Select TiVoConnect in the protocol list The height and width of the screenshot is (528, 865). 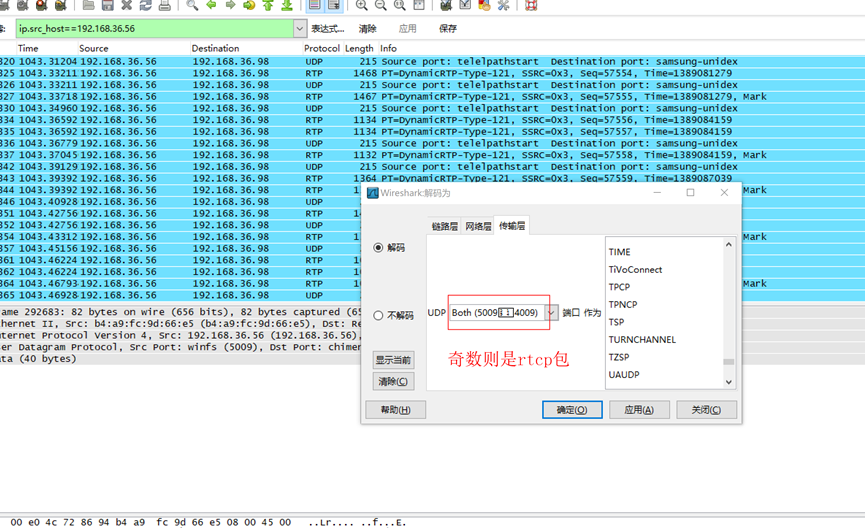click(x=635, y=270)
